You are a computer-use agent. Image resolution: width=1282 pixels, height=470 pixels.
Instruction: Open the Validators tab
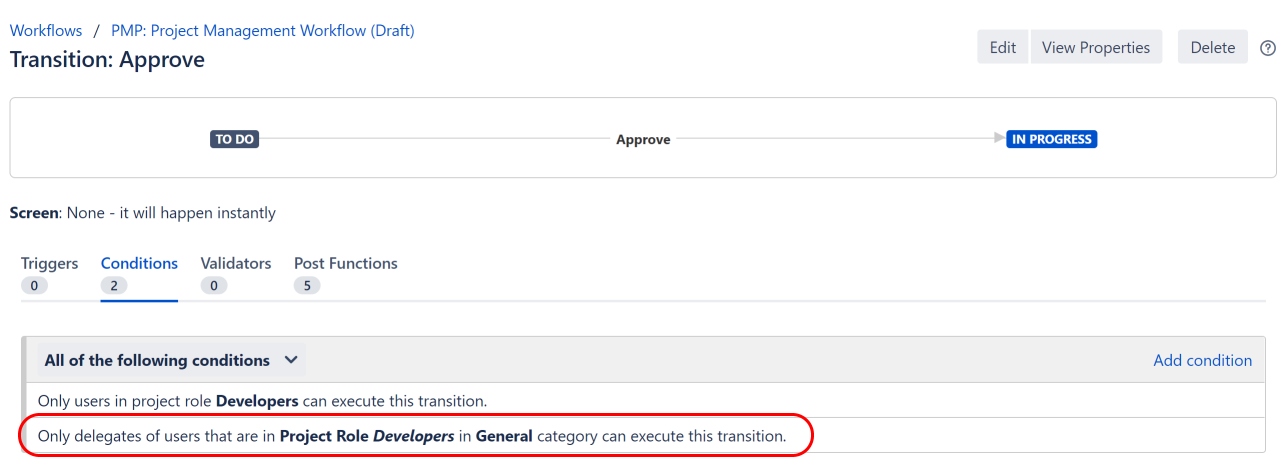pyautogui.click(x=236, y=264)
